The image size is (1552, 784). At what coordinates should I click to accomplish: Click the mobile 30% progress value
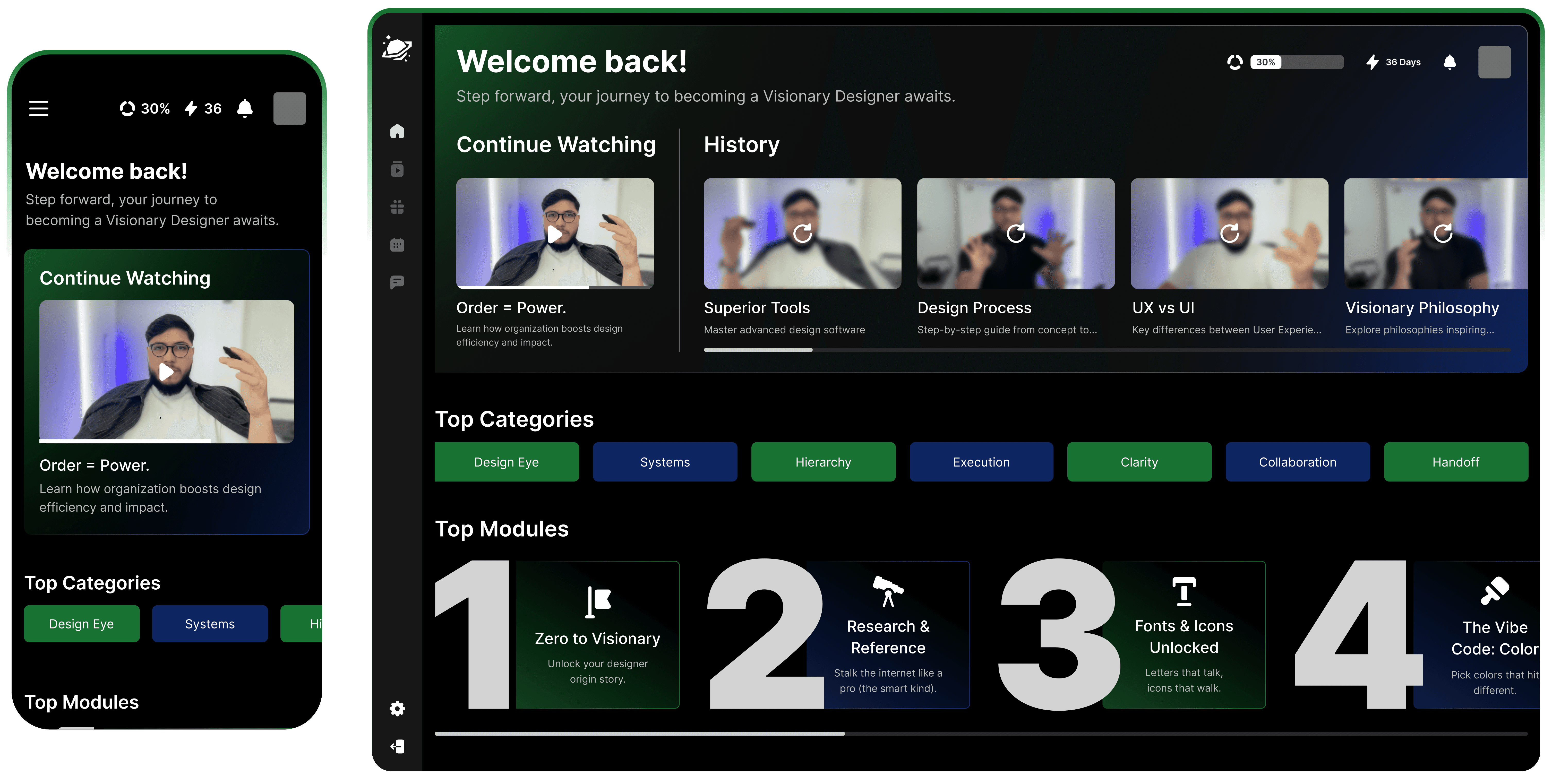156,108
